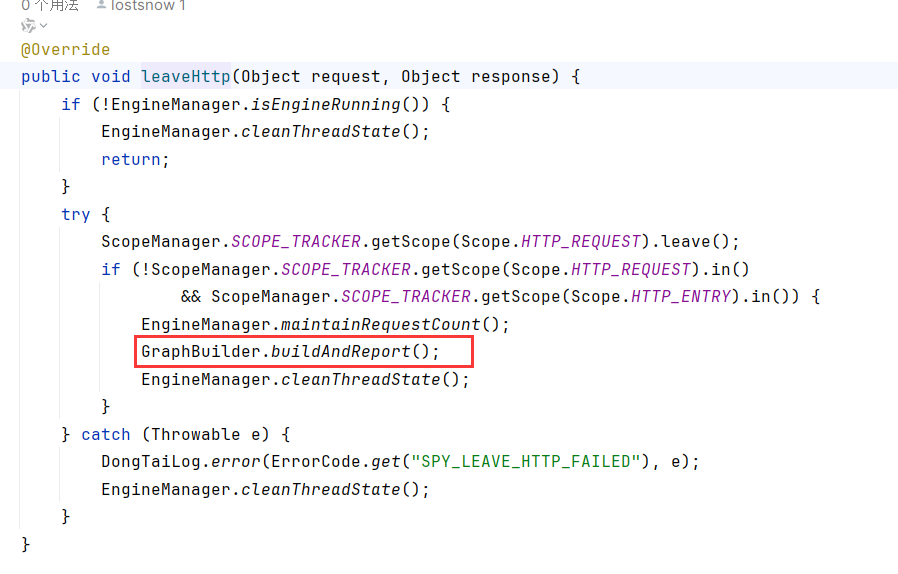
Task: Place cursor on the return keyword
Action: point(131,159)
